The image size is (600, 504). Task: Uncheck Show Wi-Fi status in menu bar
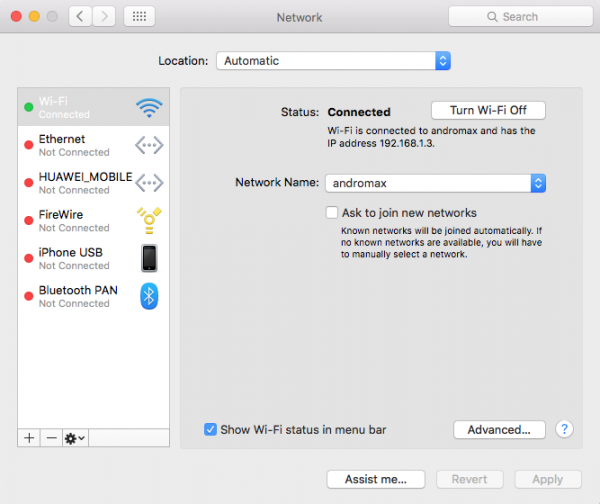[x=210, y=430]
